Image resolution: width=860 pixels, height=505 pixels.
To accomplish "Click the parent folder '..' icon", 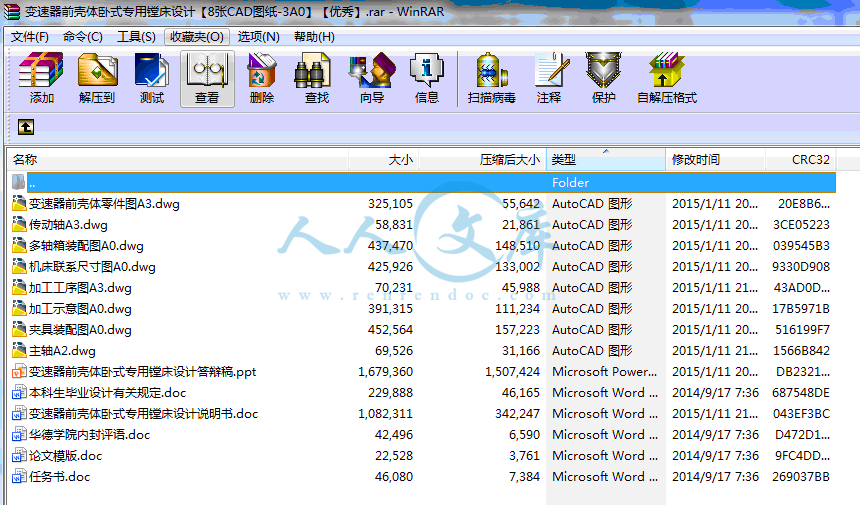I will point(19,182).
